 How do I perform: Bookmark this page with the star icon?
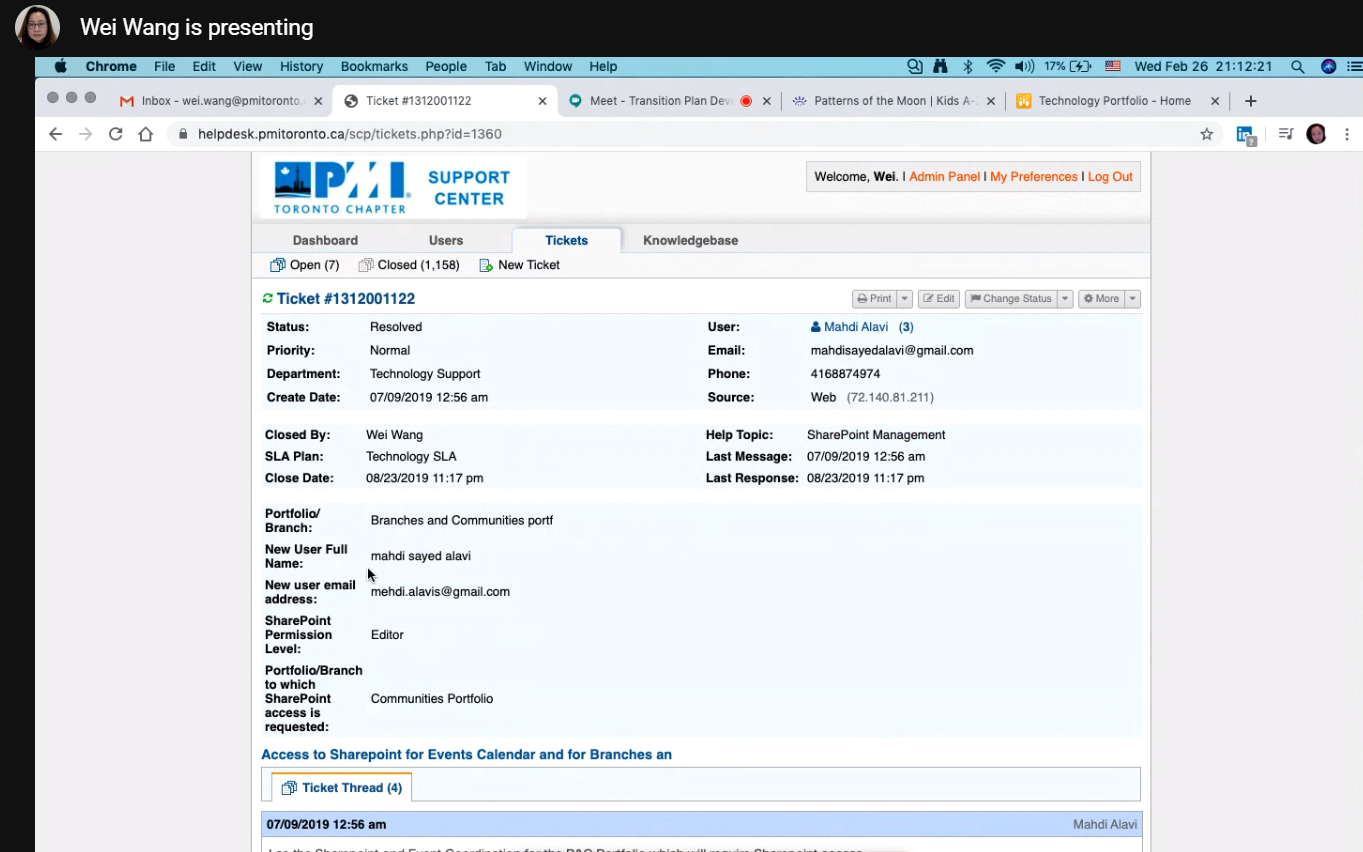point(1206,134)
